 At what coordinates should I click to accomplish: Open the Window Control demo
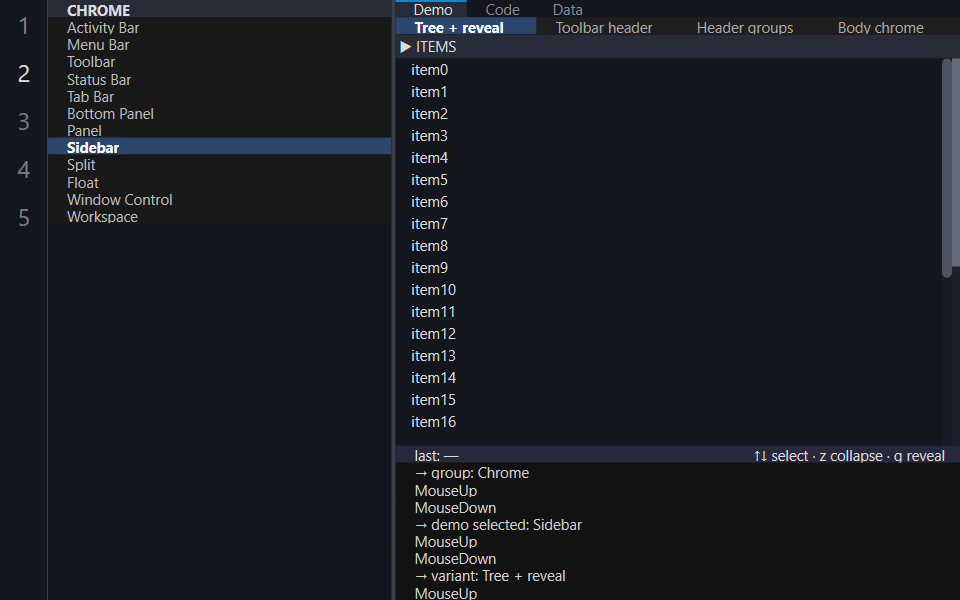[219, 200]
